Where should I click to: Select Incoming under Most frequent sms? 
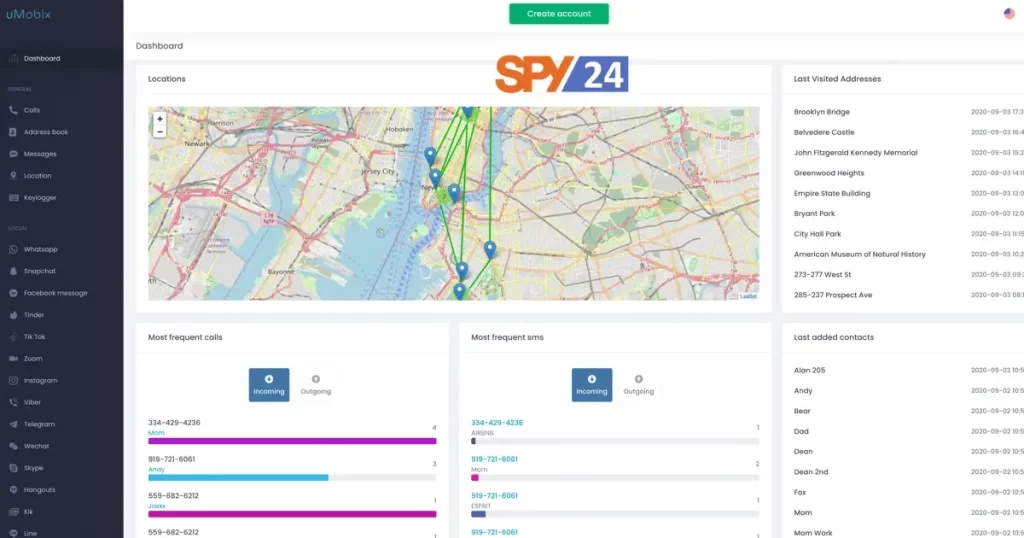pyautogui.click(x=592, y=385)
